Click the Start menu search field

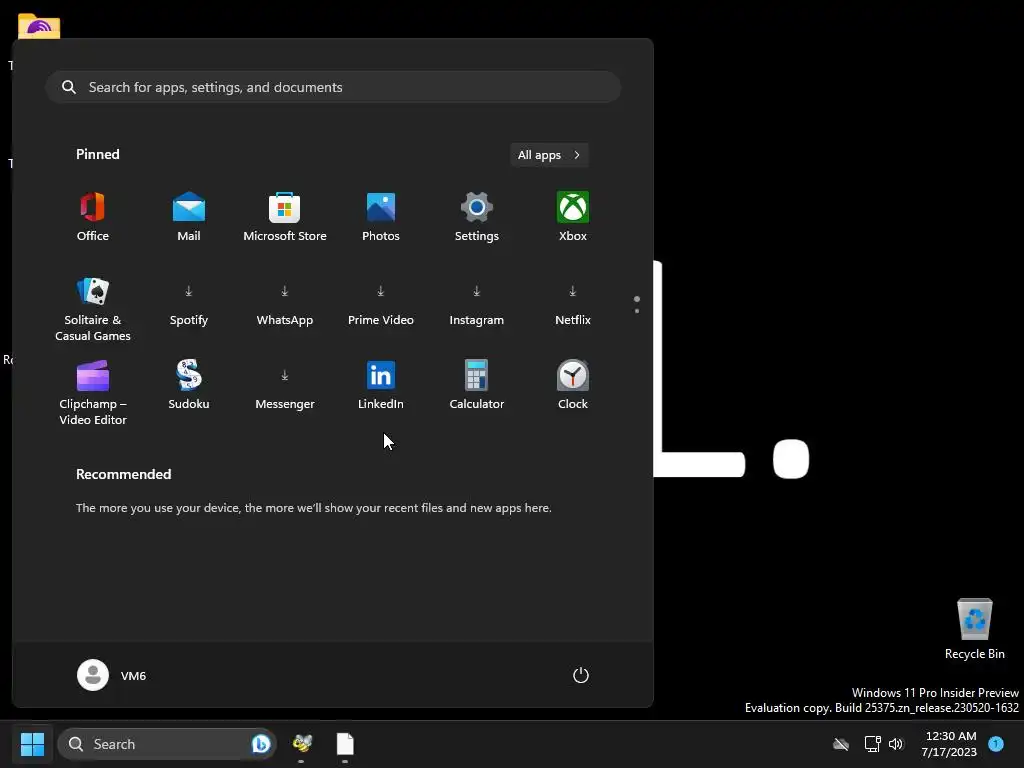click(333, 87)
